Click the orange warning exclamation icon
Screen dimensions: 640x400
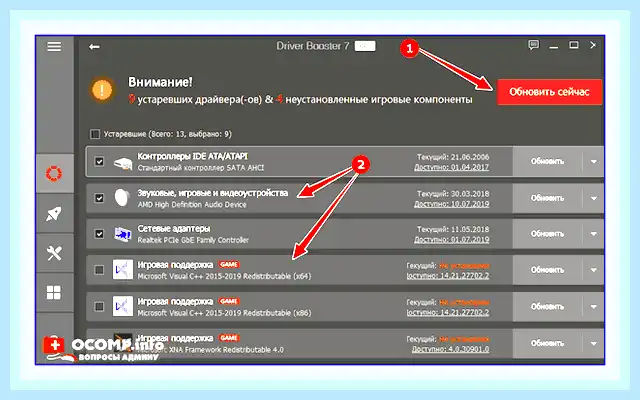coord(102,89)
